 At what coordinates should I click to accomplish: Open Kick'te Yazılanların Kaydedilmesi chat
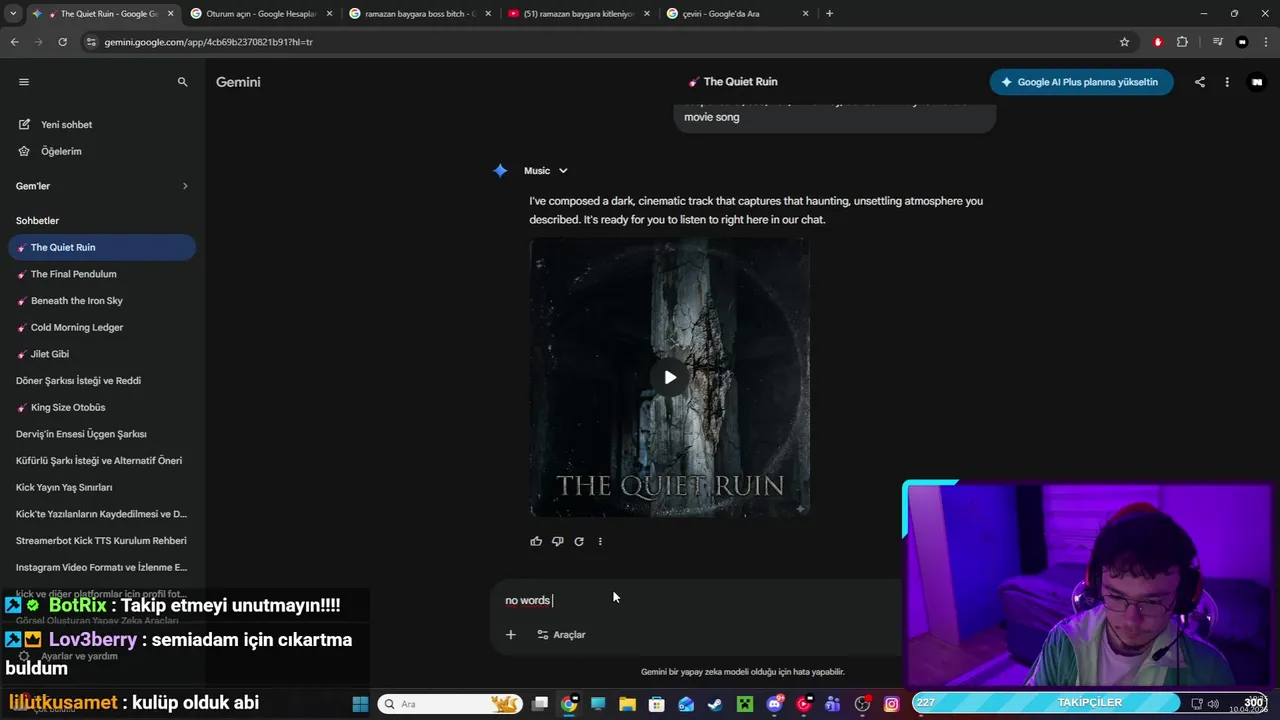(102, 514)
